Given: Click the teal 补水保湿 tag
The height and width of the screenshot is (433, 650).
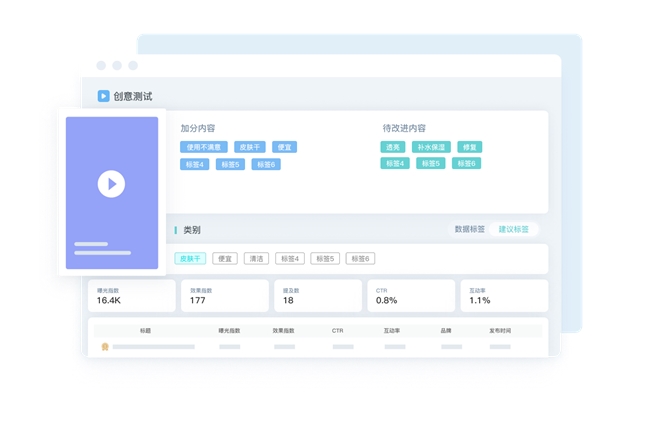Looking at the screenshot, I should pyautogui.click(x=431, y=147).
